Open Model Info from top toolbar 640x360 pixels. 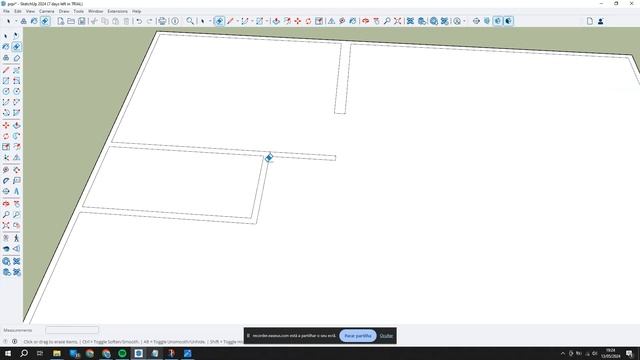175,21
